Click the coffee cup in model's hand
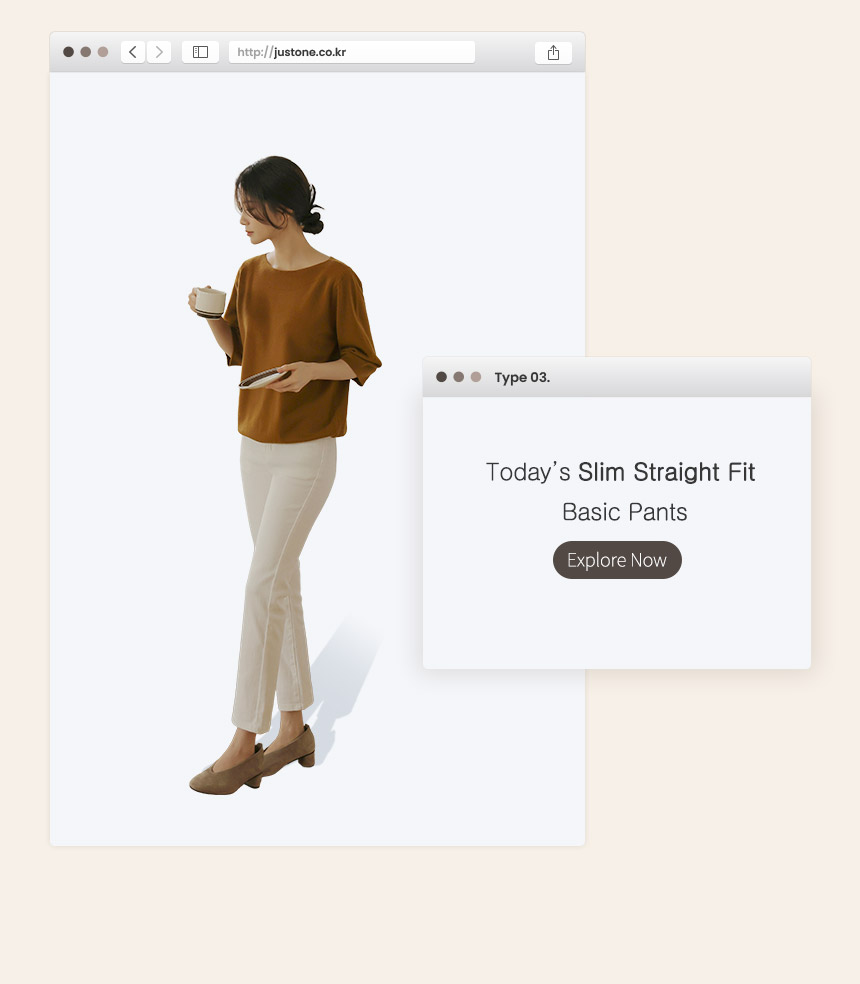 click(210, 302)
